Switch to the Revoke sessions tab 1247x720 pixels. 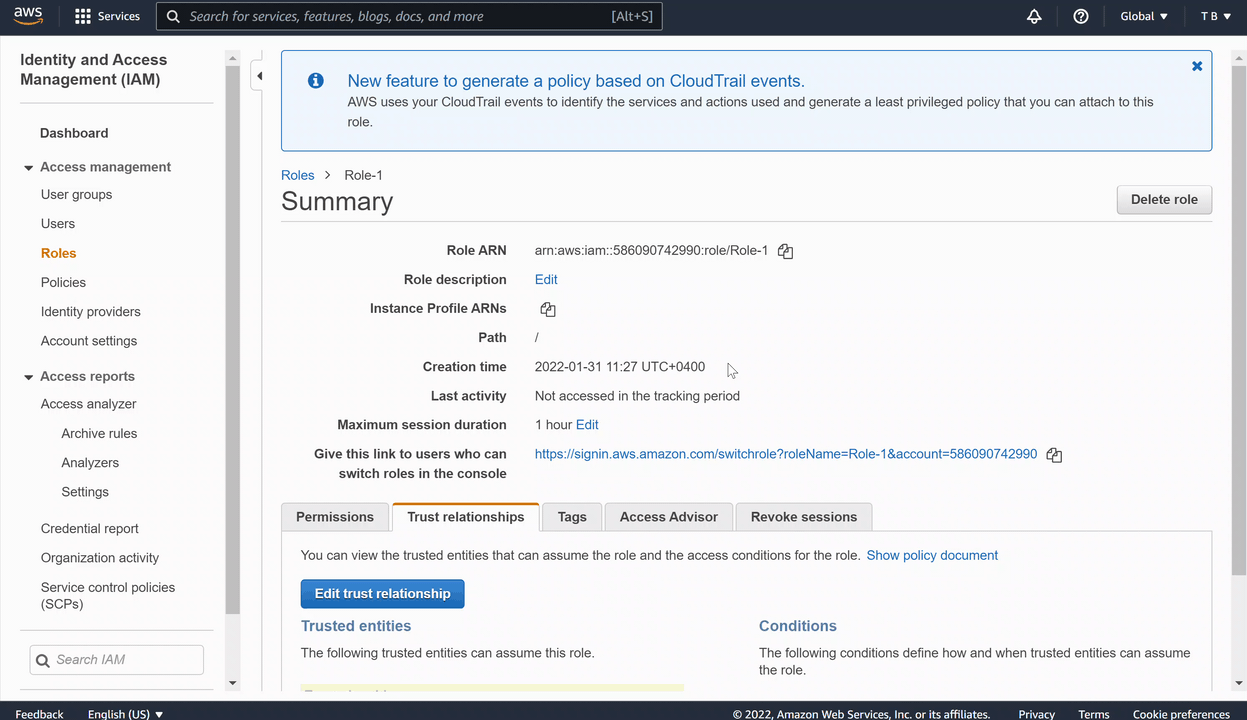pos(804,517)
